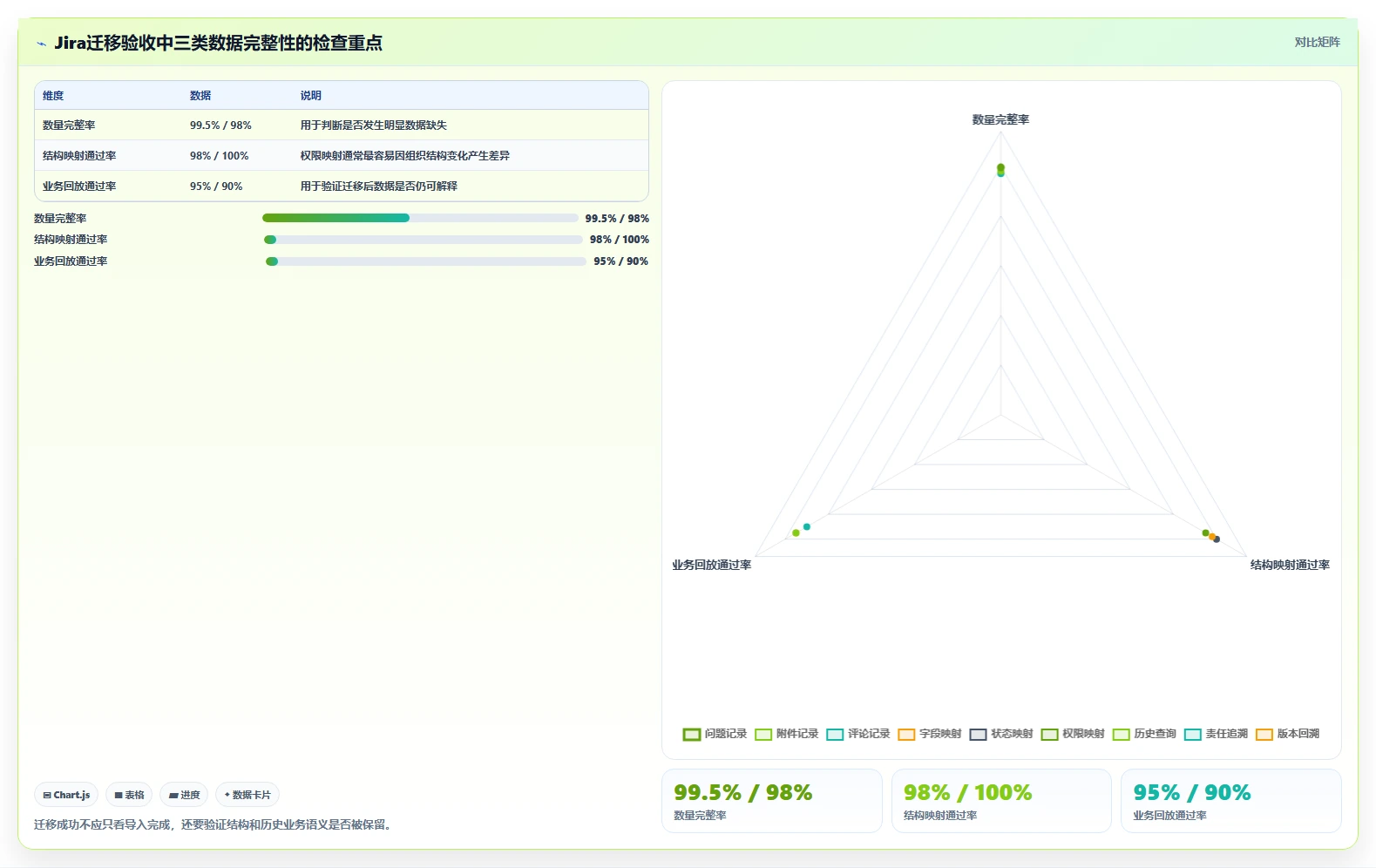Open the 98% / 100% data card
The image size is (1376, 868).
click(x=1001, y=801)
